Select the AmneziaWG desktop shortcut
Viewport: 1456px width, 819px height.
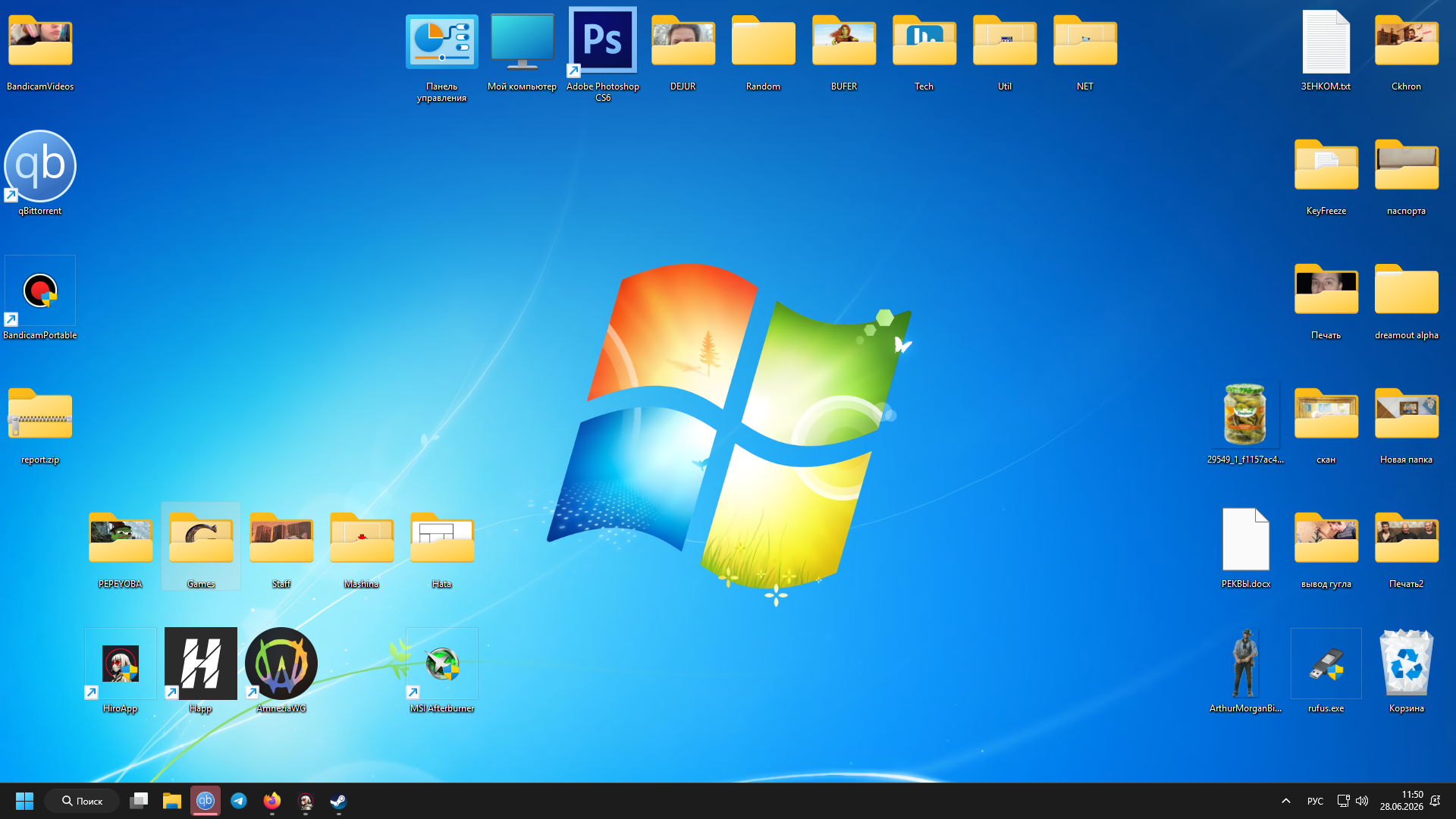(281, 672)
